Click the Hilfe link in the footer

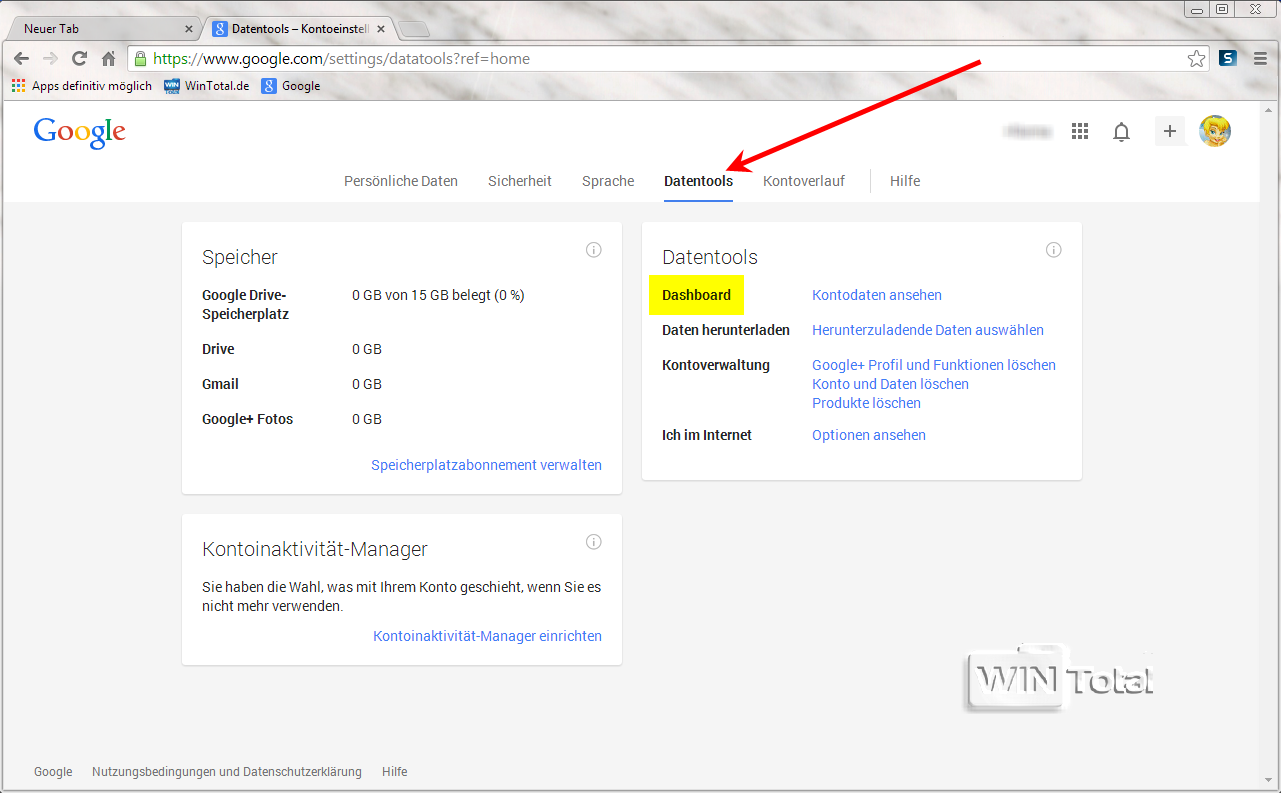tap(395, 772)
